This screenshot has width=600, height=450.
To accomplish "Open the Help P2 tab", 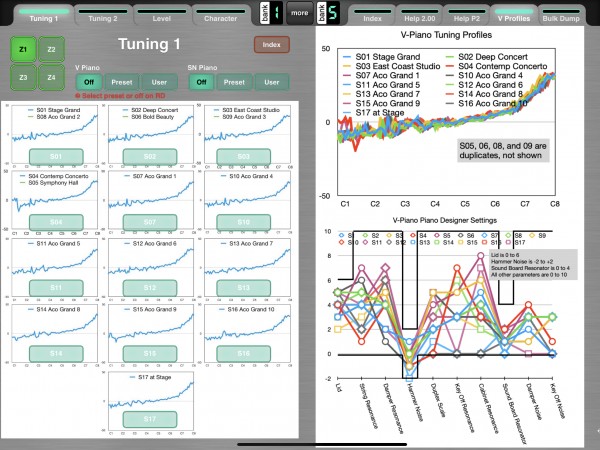I will pos(466,15).
